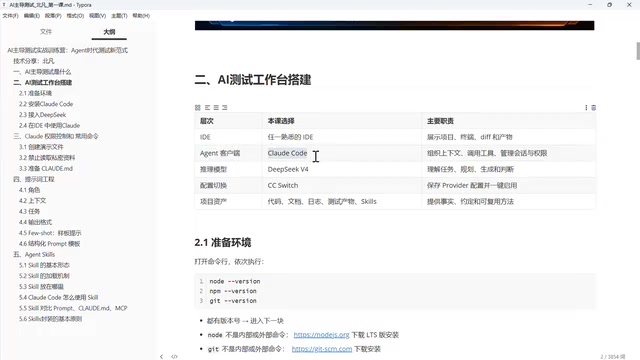Go to outline entry 2.3 接入DeepSeek
Screen dimensions: 640x360
(42, 115)
